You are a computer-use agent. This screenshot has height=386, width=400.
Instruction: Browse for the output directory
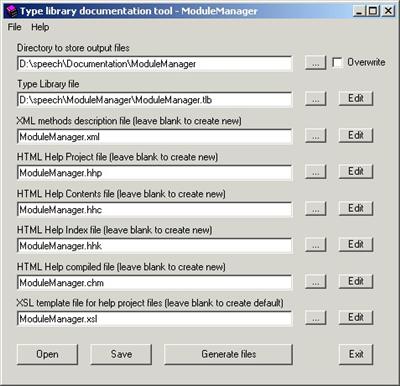[315, 63]
